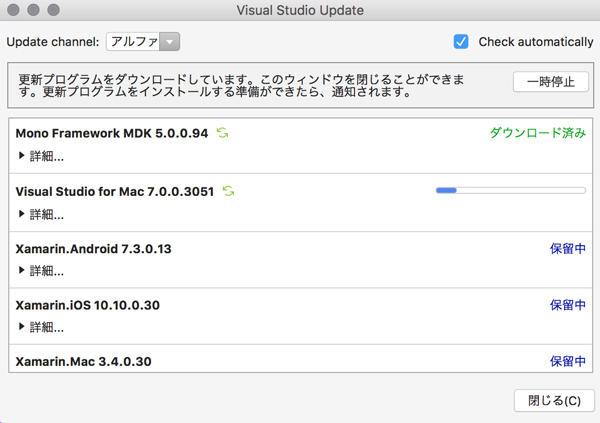The image size is (600, 423).
Task: Click the Update channel label
Action: click(x=53, y=42)
